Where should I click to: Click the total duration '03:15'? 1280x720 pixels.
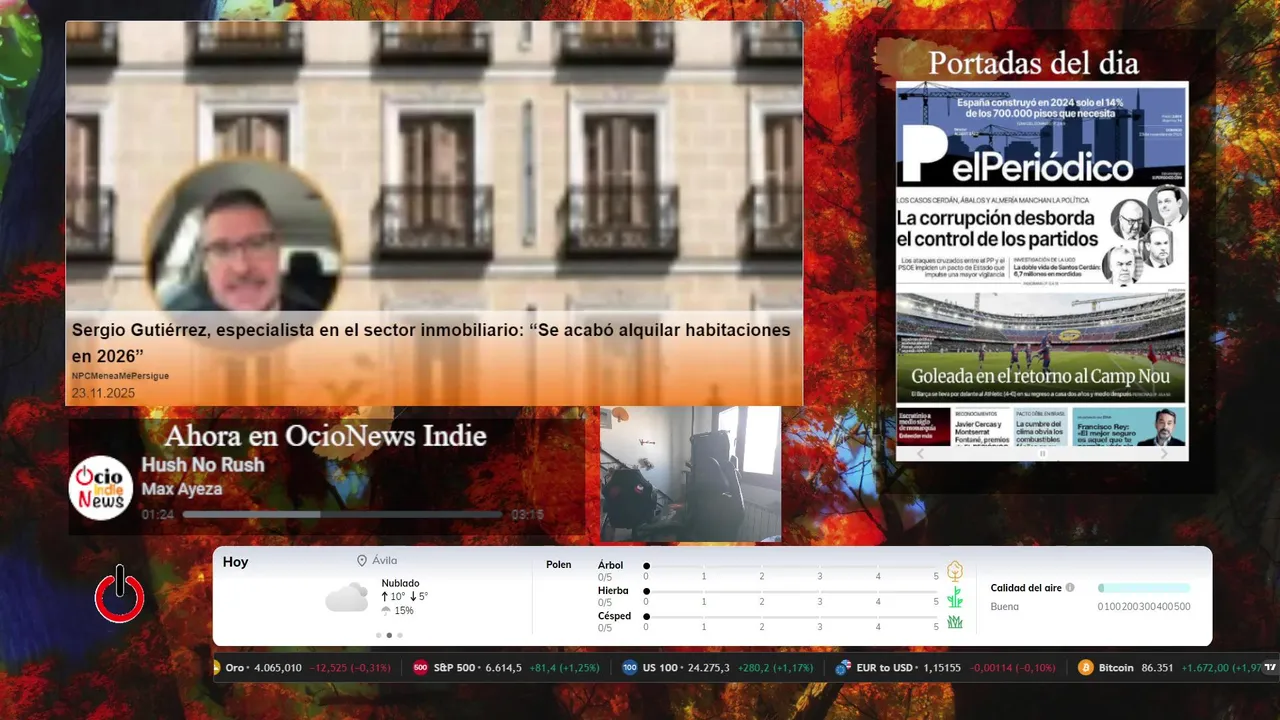click(x=527, y=515)
